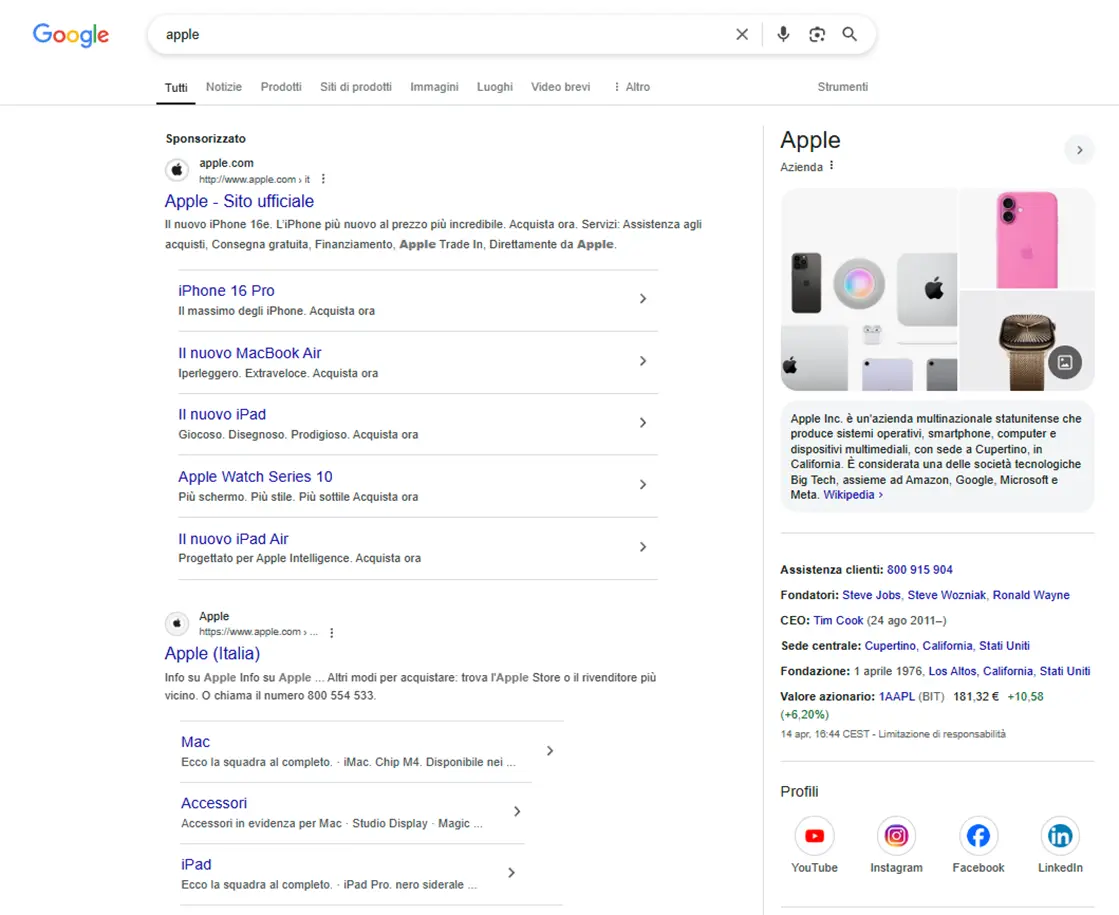The width and height of the screenshot is (1119, 915).
Task: Click the Profili section heading
Action: coord(799,792)
